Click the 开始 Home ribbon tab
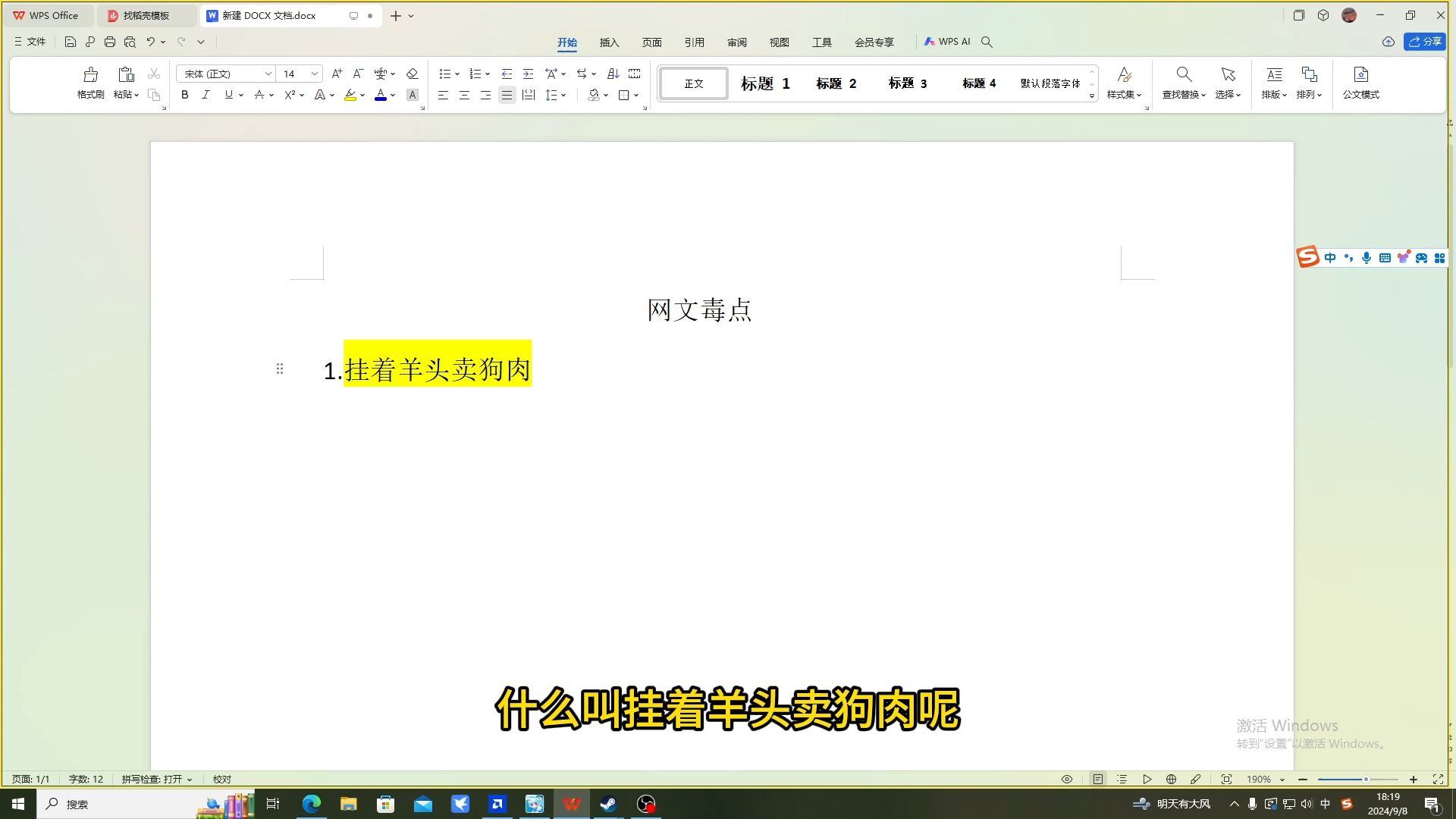 (567, 41)
